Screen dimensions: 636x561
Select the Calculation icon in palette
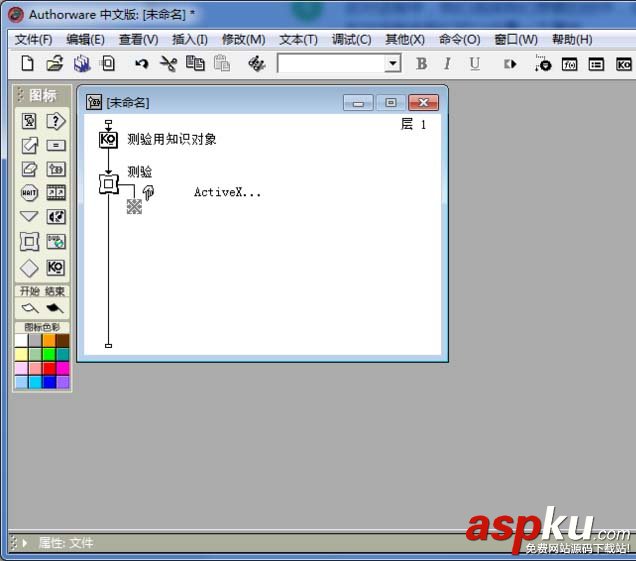click(56, 145)
